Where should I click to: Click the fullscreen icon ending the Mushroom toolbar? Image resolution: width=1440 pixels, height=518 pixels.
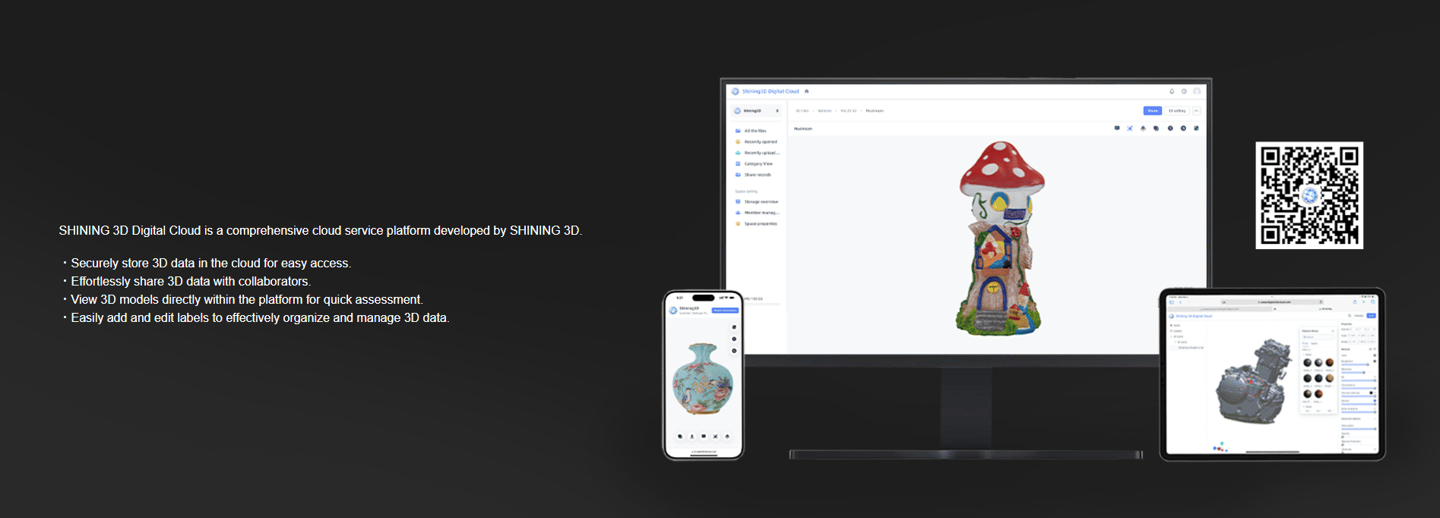click(x=1196, y=128)
